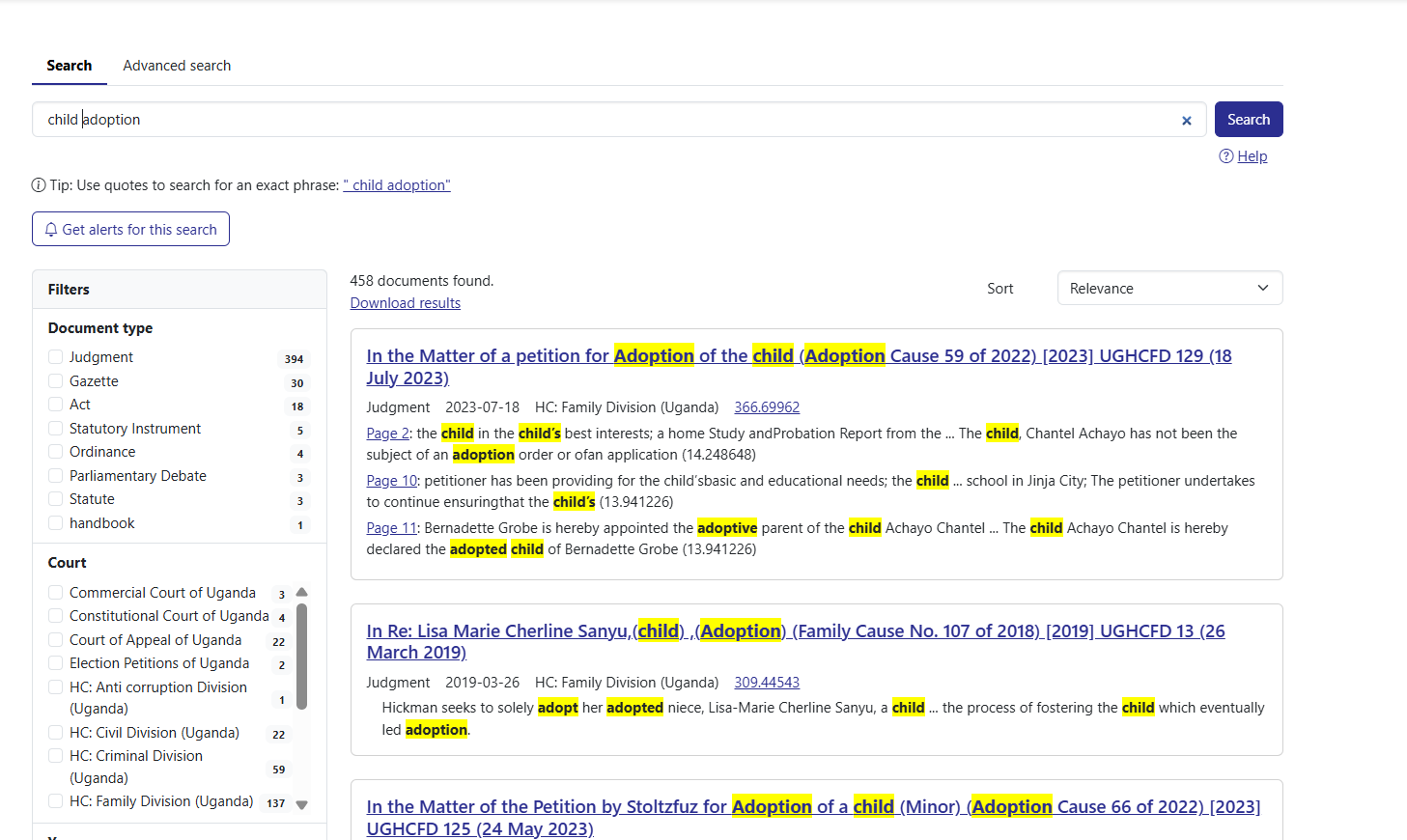Click the question mark Help icon
Screen dimensions: 1407x840
[1225, 156]
